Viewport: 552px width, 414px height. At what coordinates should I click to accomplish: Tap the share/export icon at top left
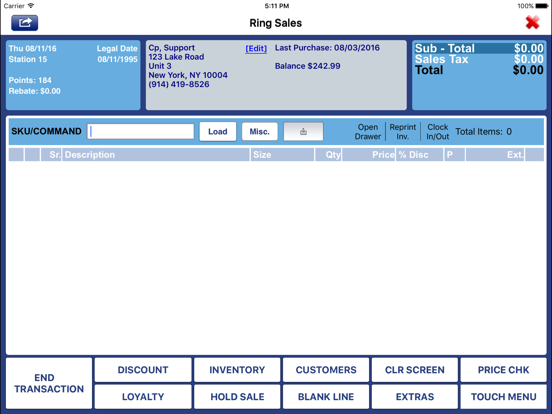tap(24, 23)
